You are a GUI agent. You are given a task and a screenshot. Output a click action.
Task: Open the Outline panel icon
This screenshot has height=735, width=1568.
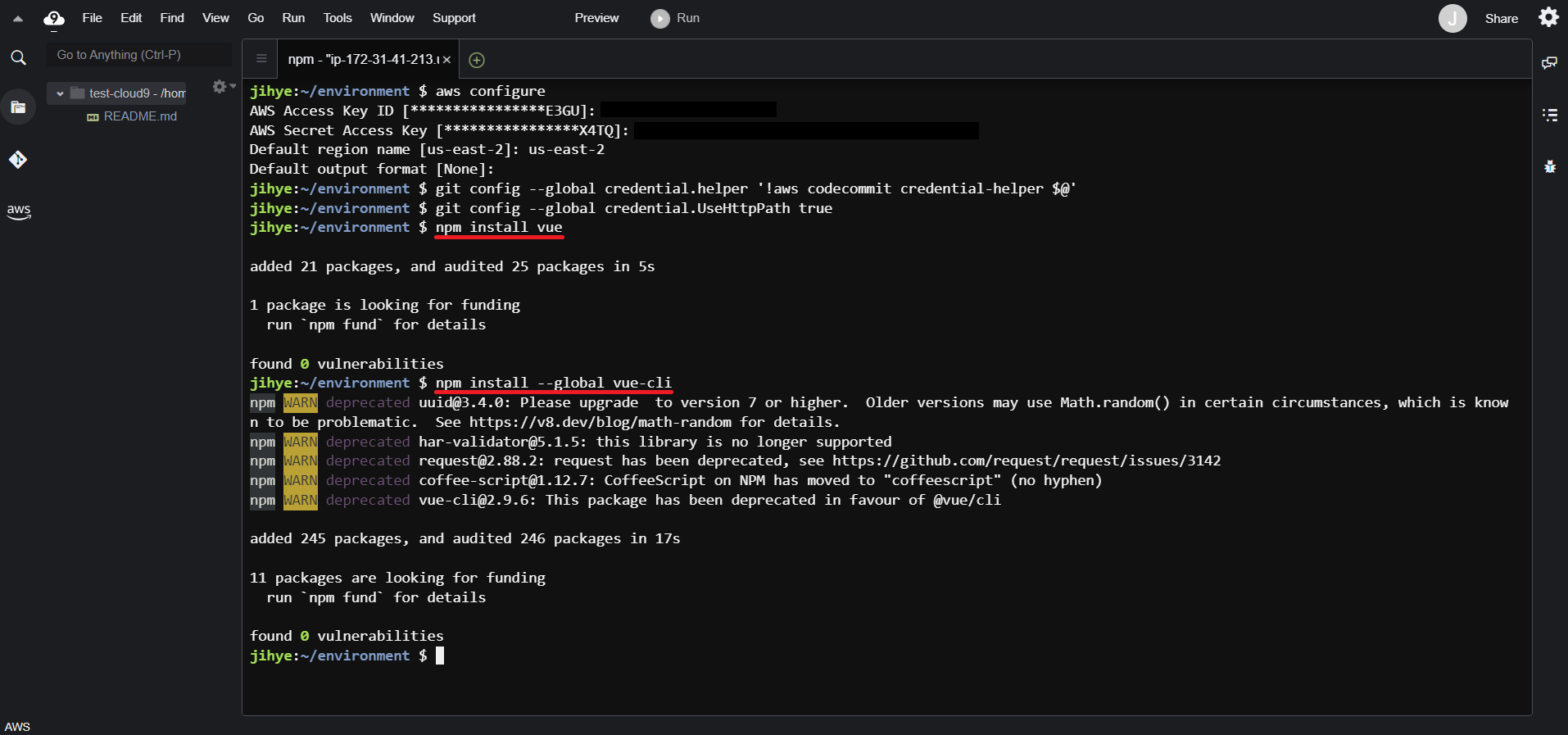[1549, 115]
